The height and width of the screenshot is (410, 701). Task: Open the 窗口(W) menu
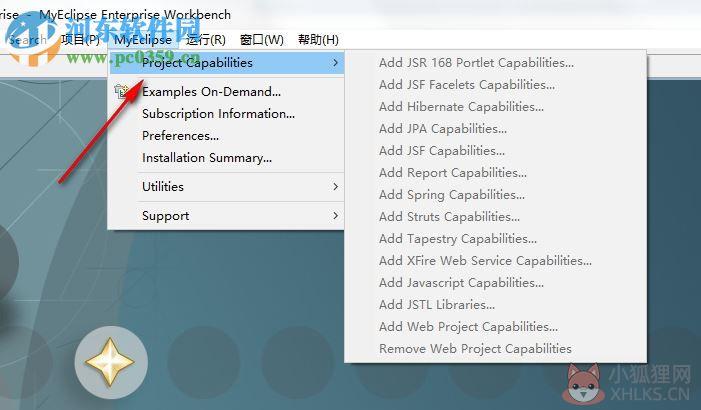[x=262, y=40]
